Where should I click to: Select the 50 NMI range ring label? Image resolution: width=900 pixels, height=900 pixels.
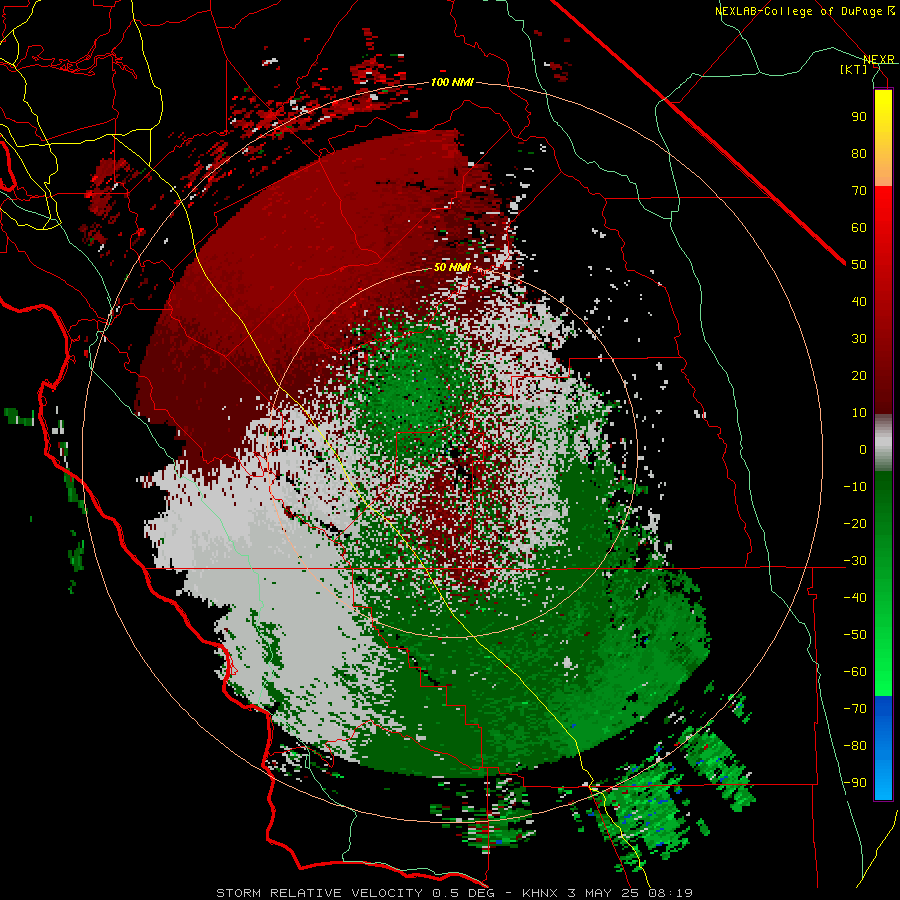(x=452, y=267)
